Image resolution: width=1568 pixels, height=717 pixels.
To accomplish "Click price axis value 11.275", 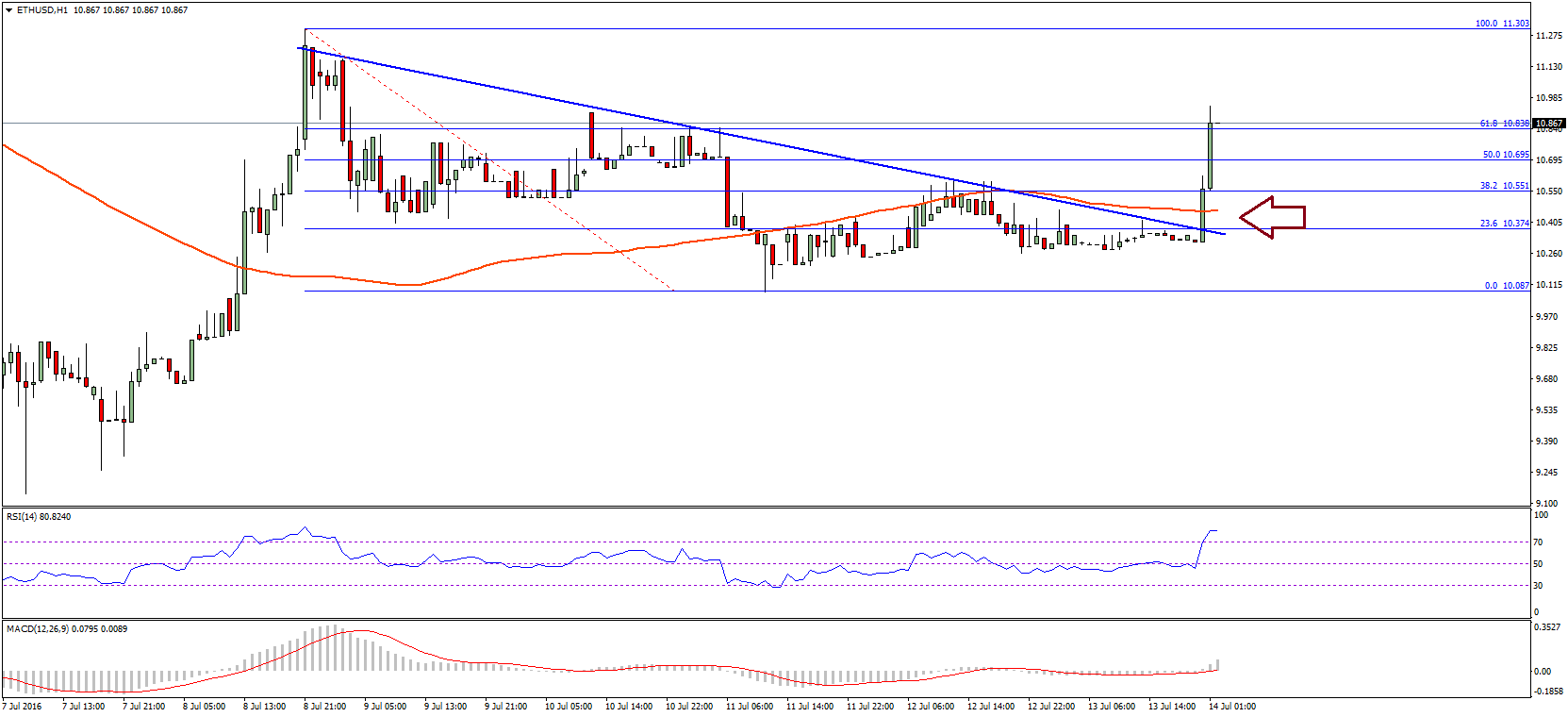I will click(x=1549, y=36).
